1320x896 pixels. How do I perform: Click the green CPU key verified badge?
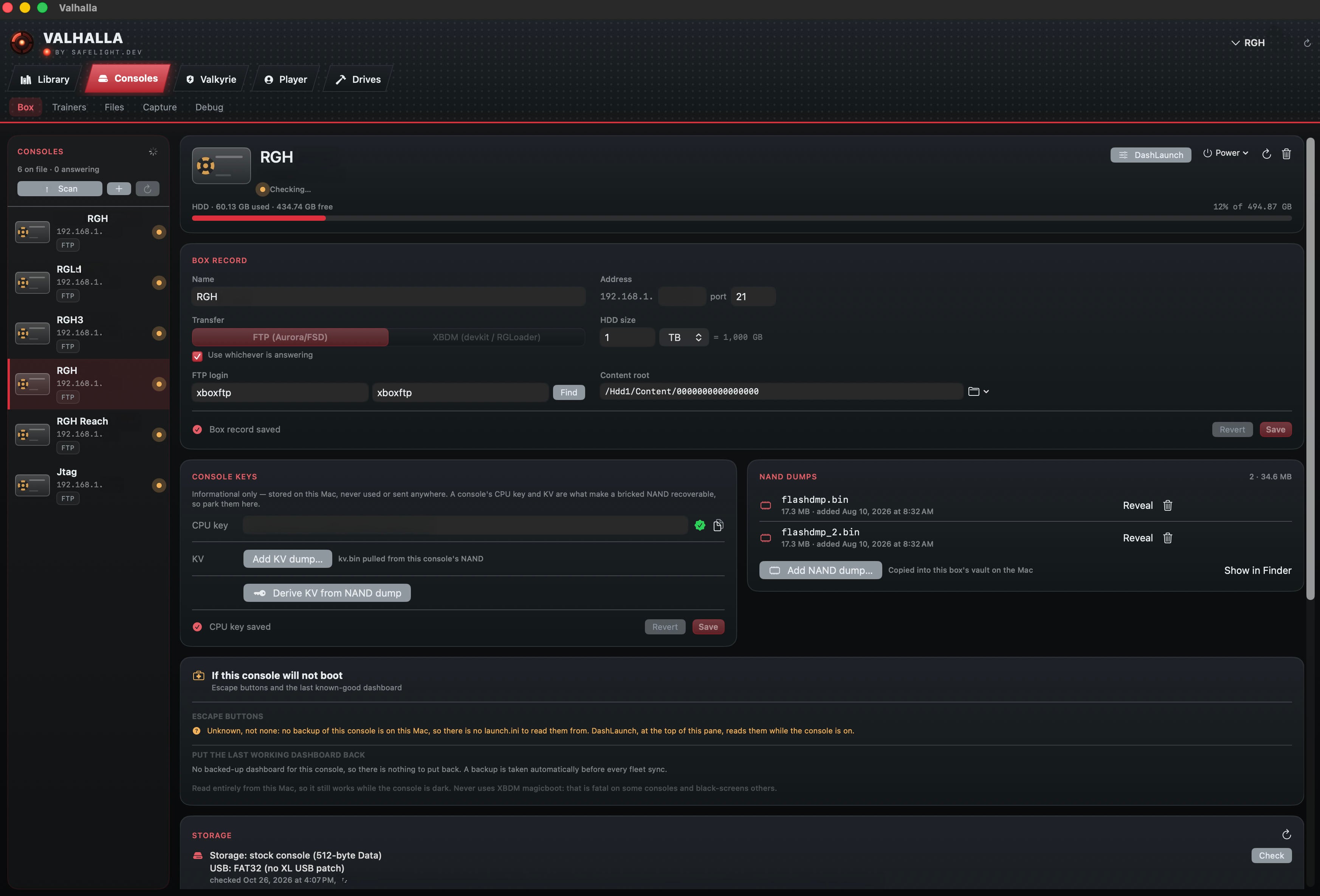tap(700, 526)
